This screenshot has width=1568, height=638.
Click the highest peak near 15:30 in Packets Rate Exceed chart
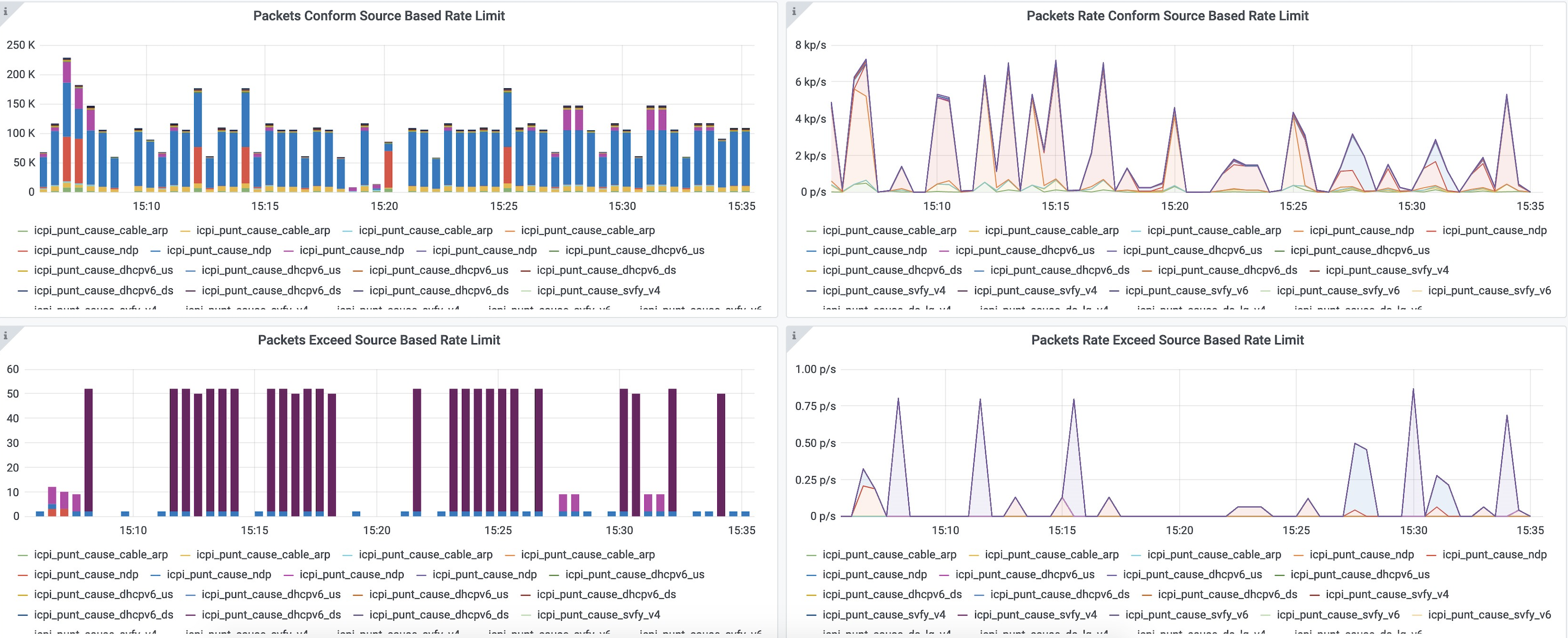point(1413,390)
